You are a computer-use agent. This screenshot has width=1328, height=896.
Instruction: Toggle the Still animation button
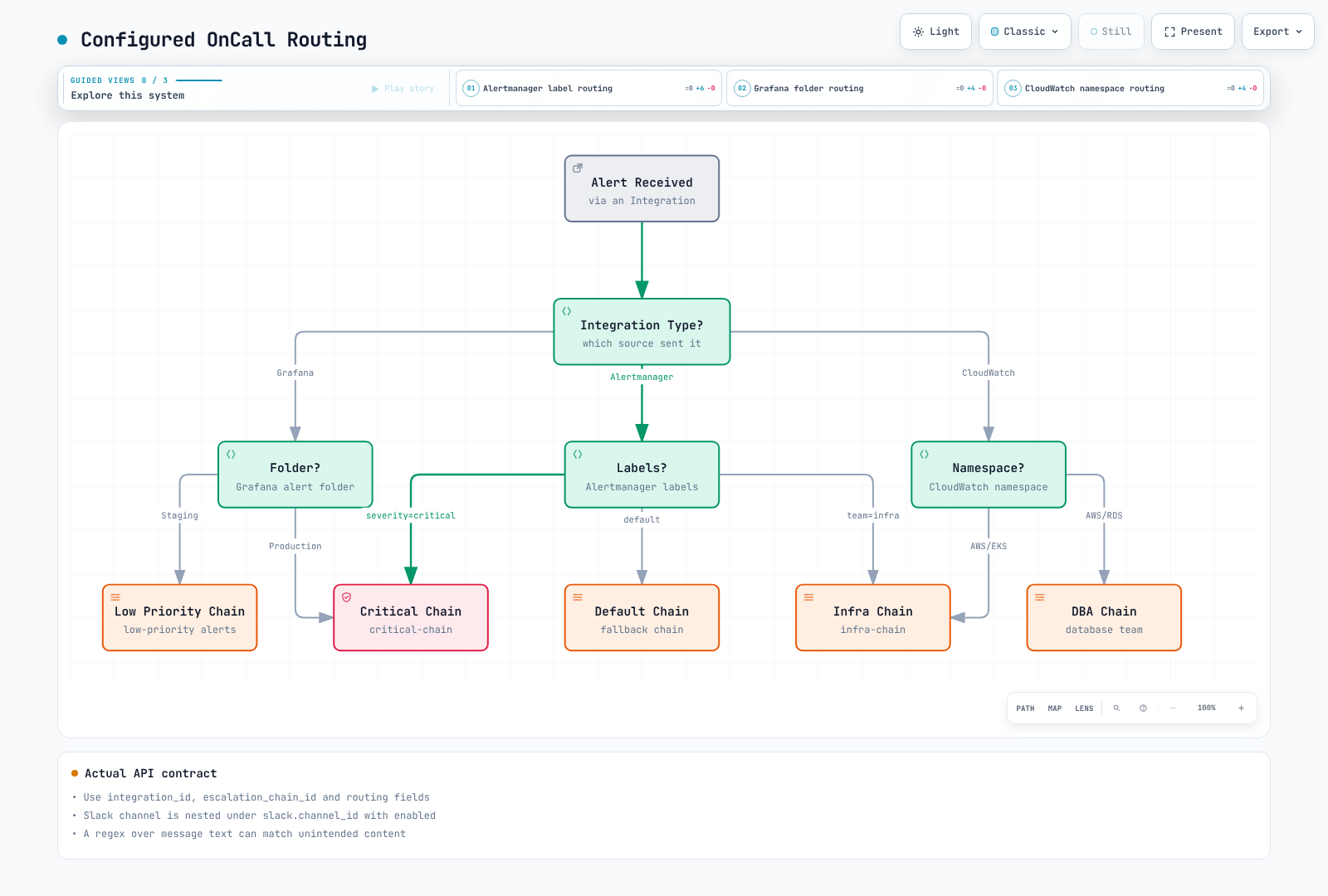tap(1111, 32)
